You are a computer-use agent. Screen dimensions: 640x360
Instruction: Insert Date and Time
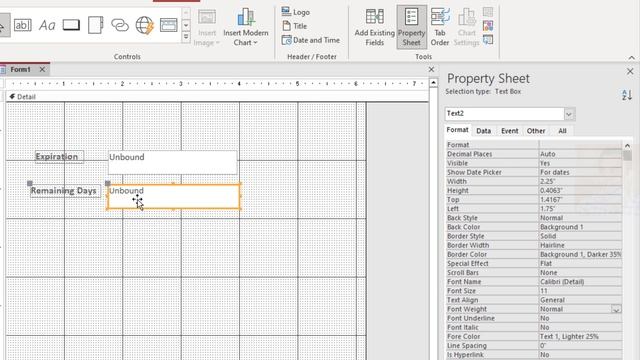311,40
